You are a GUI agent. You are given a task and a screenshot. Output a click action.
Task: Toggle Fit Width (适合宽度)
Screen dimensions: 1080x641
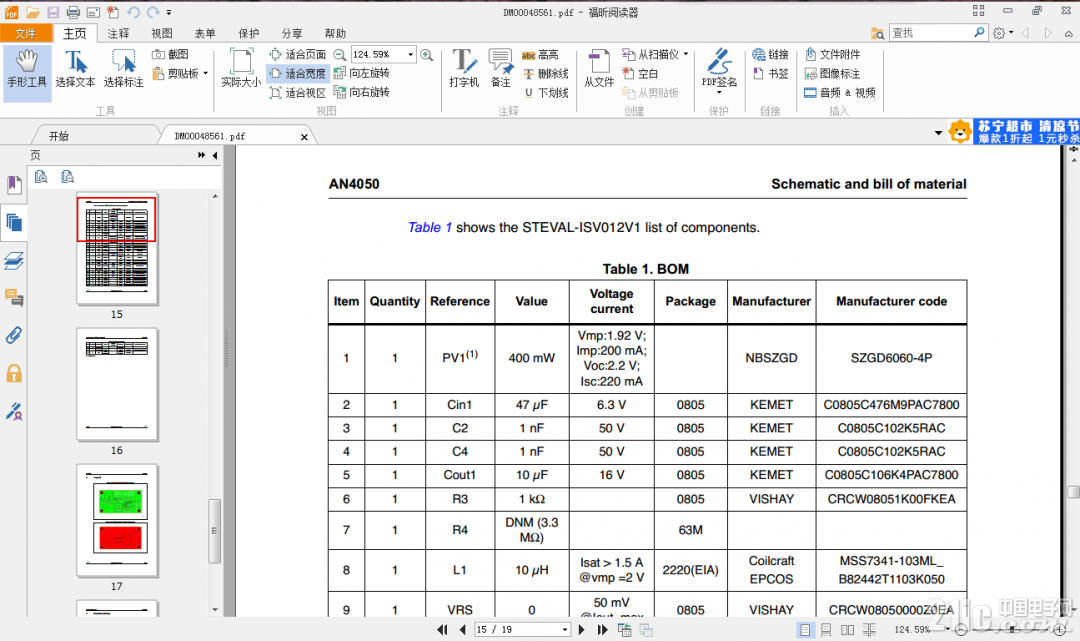pyautogui.click(x=297, y=73)
